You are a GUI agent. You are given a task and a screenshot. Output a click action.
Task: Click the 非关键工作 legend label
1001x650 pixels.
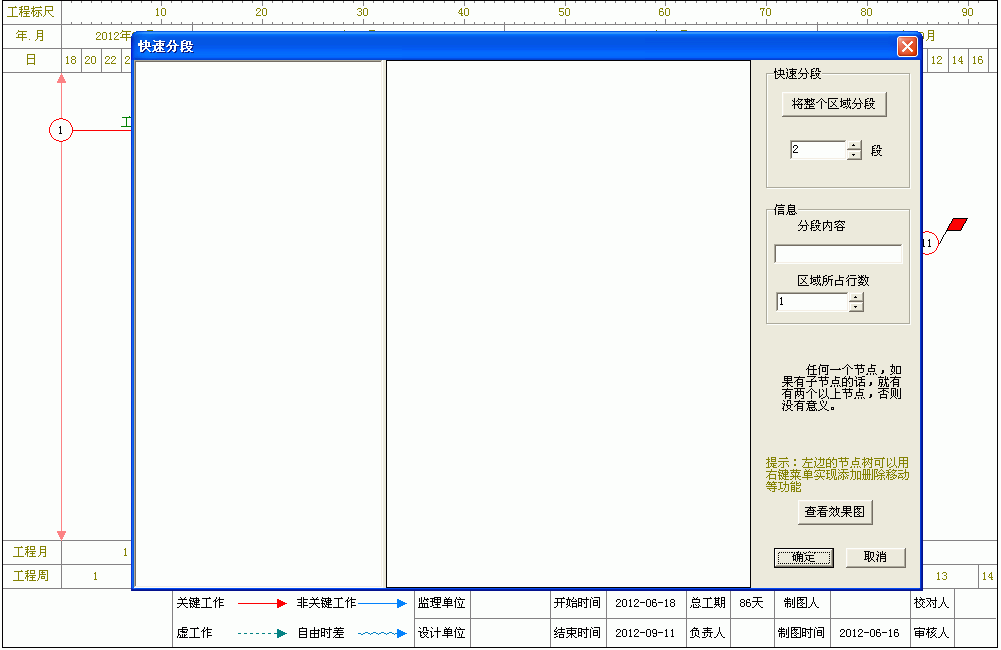coord(326,603)
